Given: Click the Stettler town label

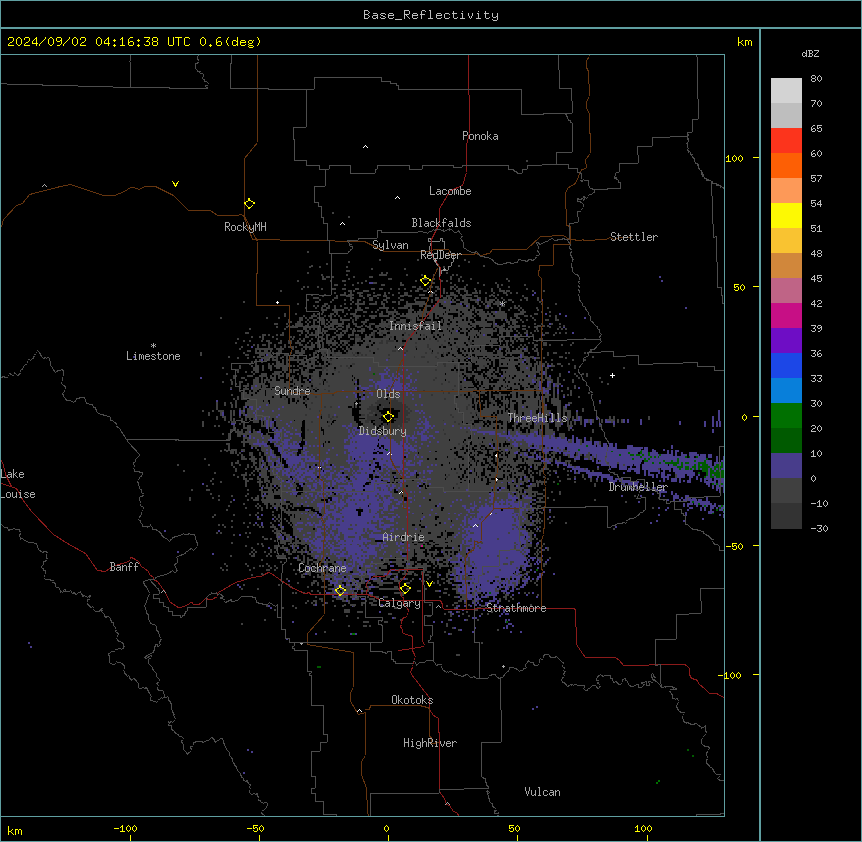Looking at the screenshot, I should tap(634, 237).
